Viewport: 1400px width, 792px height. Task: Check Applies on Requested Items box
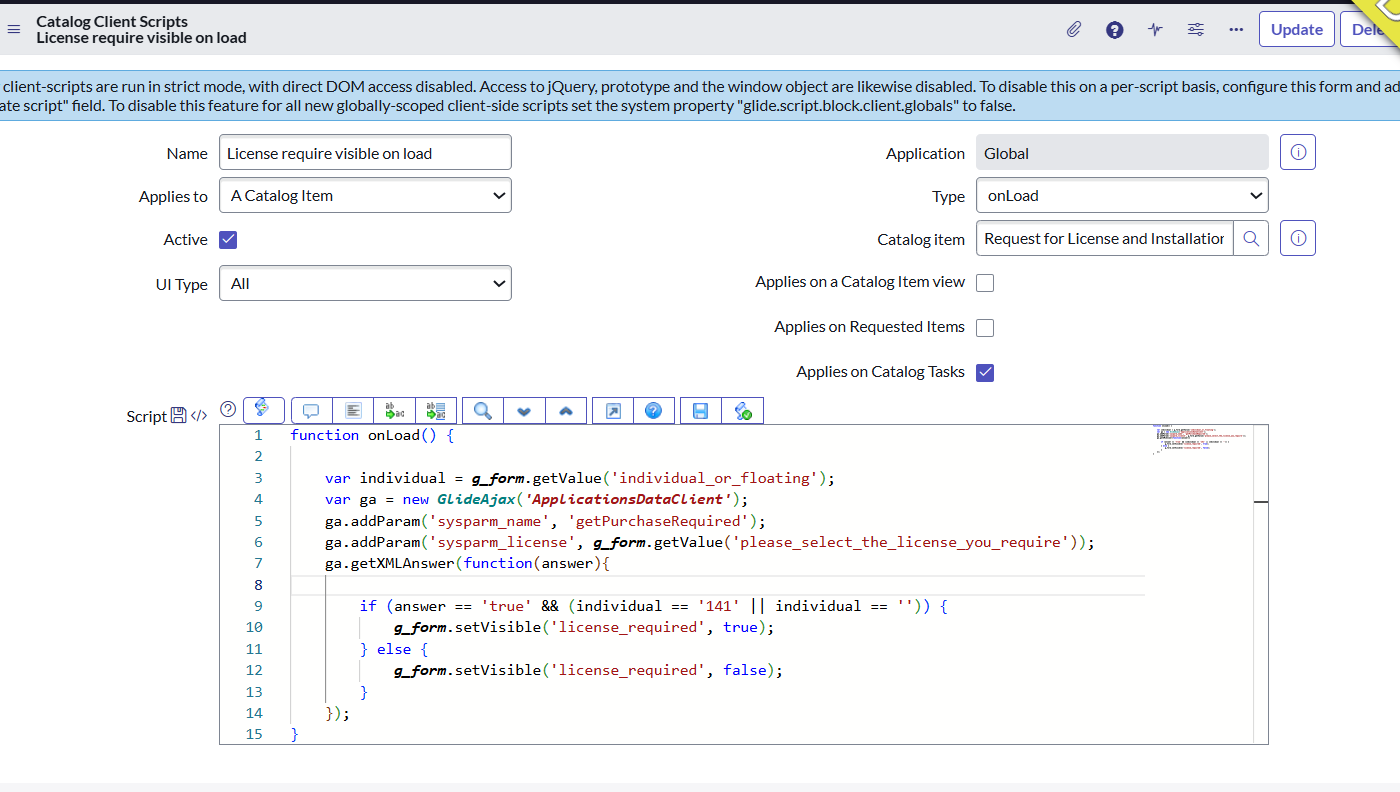click(985, 328)
